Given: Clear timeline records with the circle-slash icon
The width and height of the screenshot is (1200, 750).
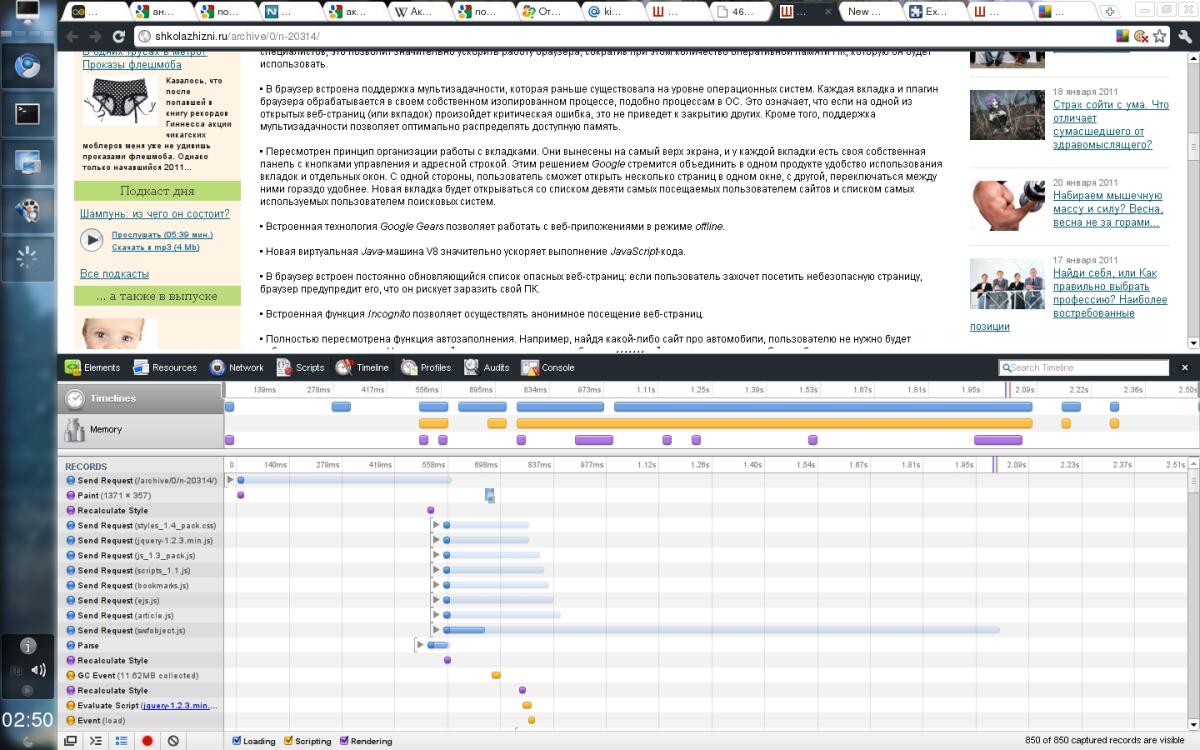Looking at the screenshot, I should [173, 741].
